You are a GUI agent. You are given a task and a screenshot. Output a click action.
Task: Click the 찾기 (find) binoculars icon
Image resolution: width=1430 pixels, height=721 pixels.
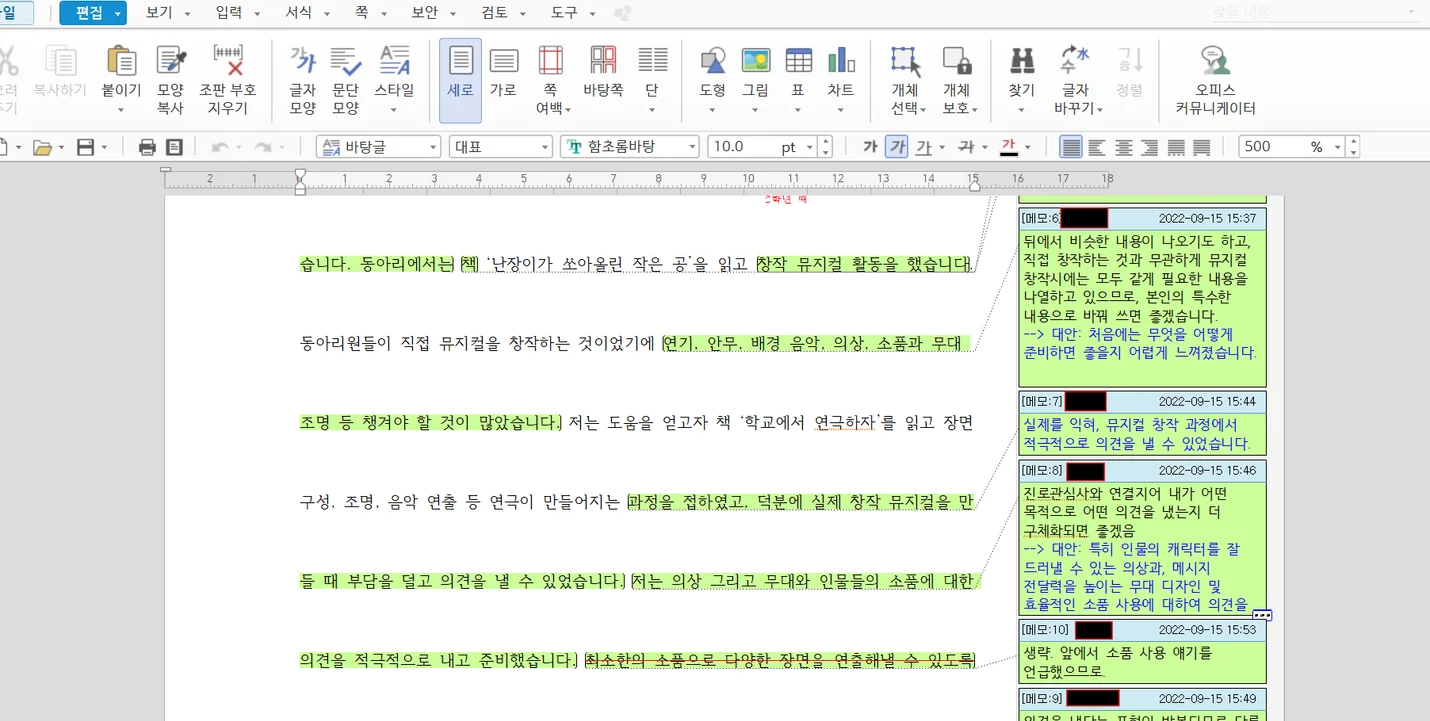coord(1021,62)
